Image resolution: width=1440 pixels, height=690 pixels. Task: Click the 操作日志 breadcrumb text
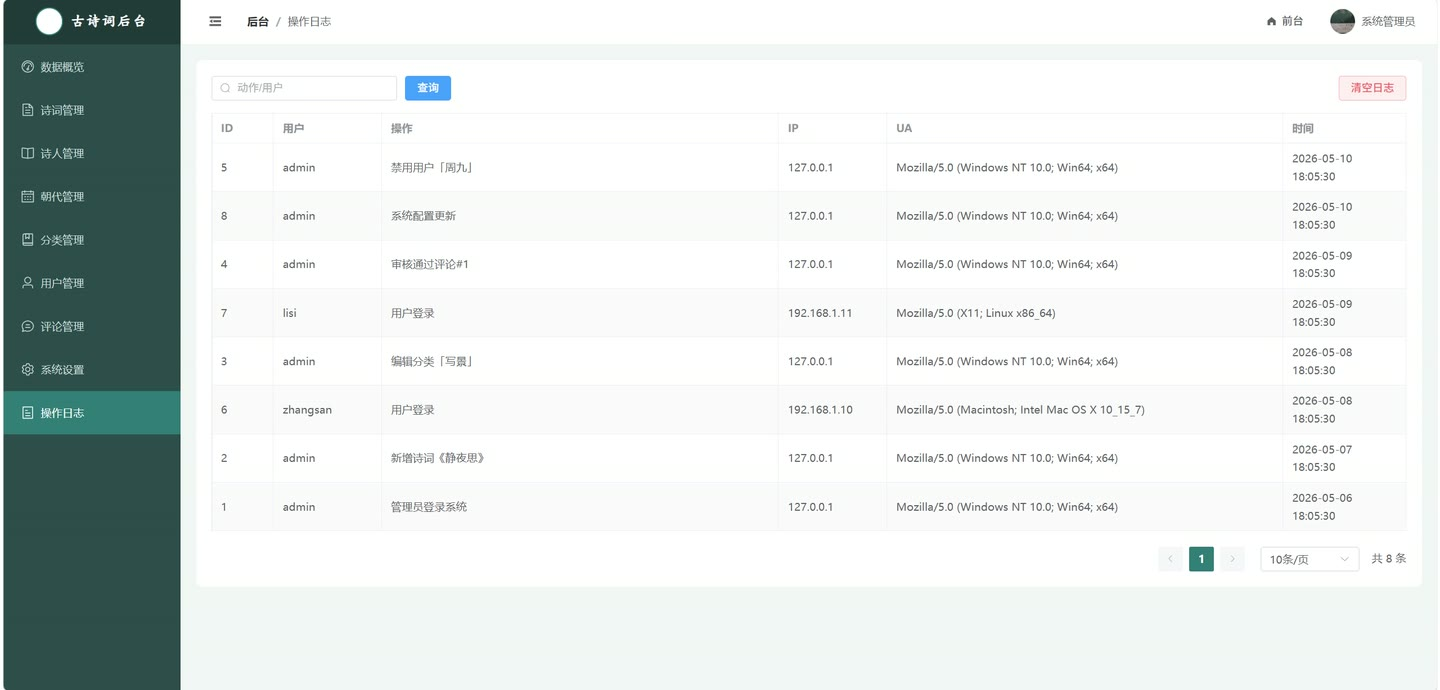[x=309, y=21]
